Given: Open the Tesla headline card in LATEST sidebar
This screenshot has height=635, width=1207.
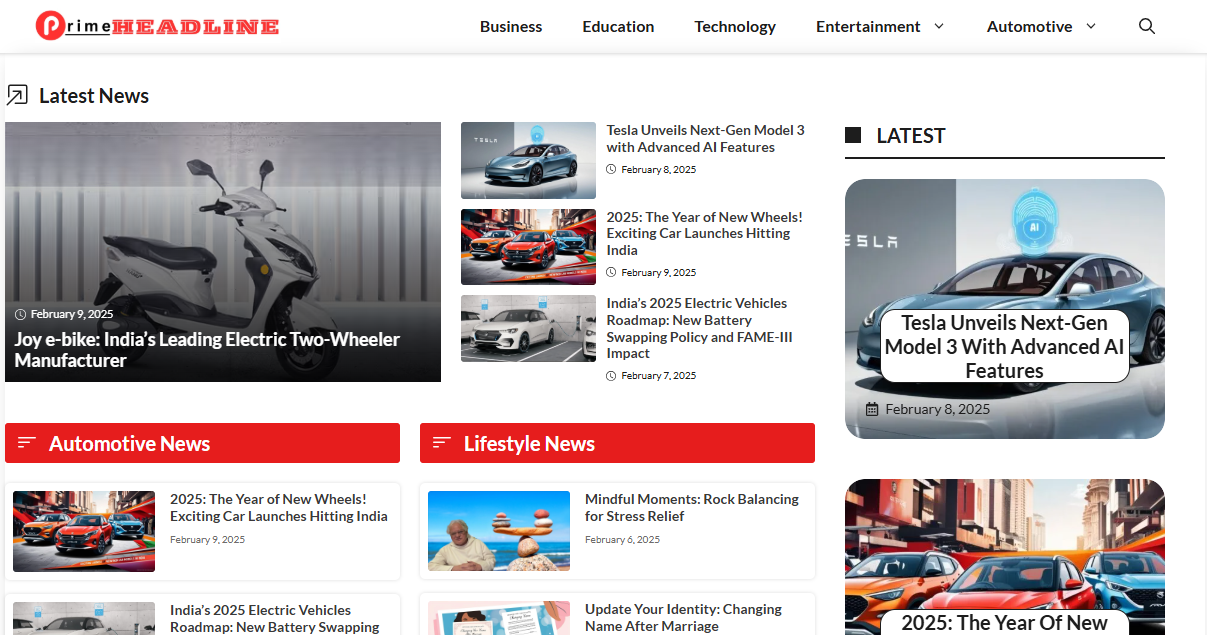Looking at the screenshot, I should coord(1005,347).
